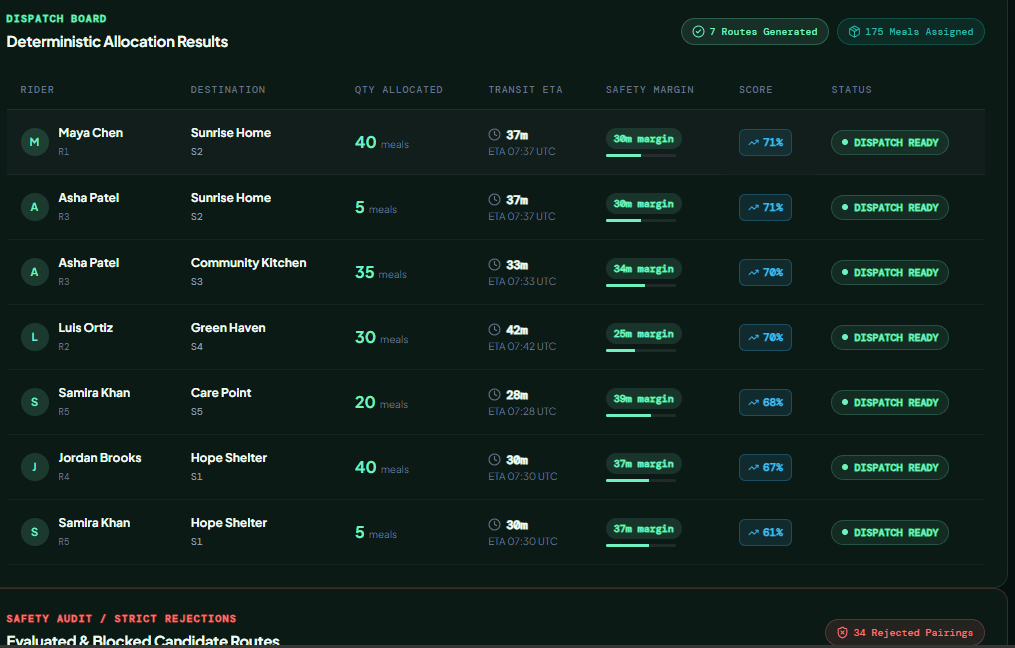
Task: Click the Destination column header
Action: 228,89
